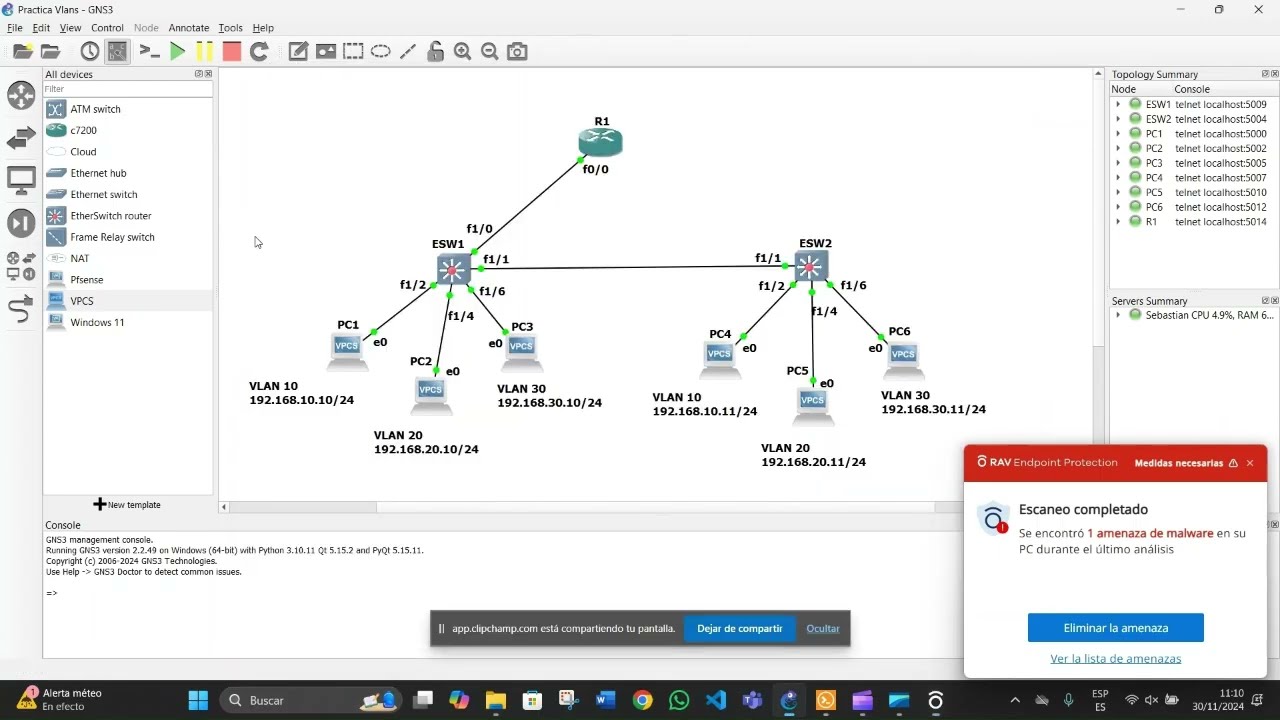Take a screenshot with camera icon
This screenshot has width=1280, height=720.
point(517,51)
